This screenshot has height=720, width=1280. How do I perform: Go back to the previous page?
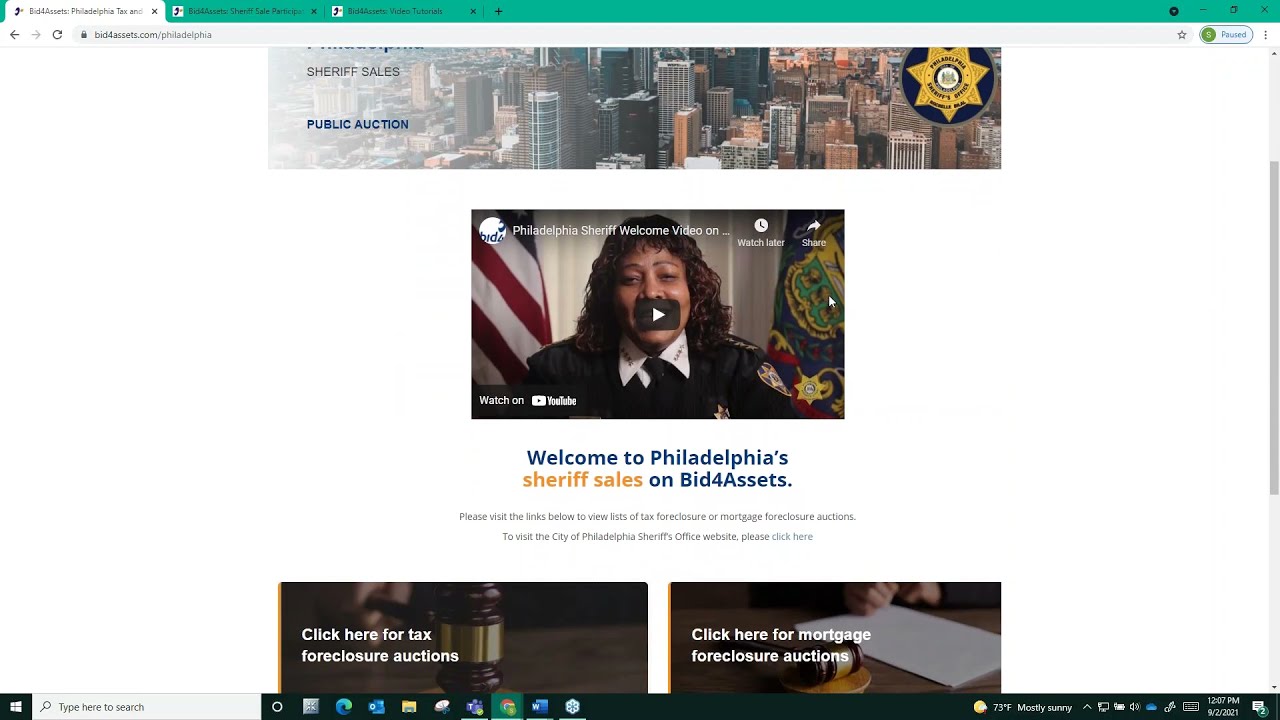(x=14, y=34)
